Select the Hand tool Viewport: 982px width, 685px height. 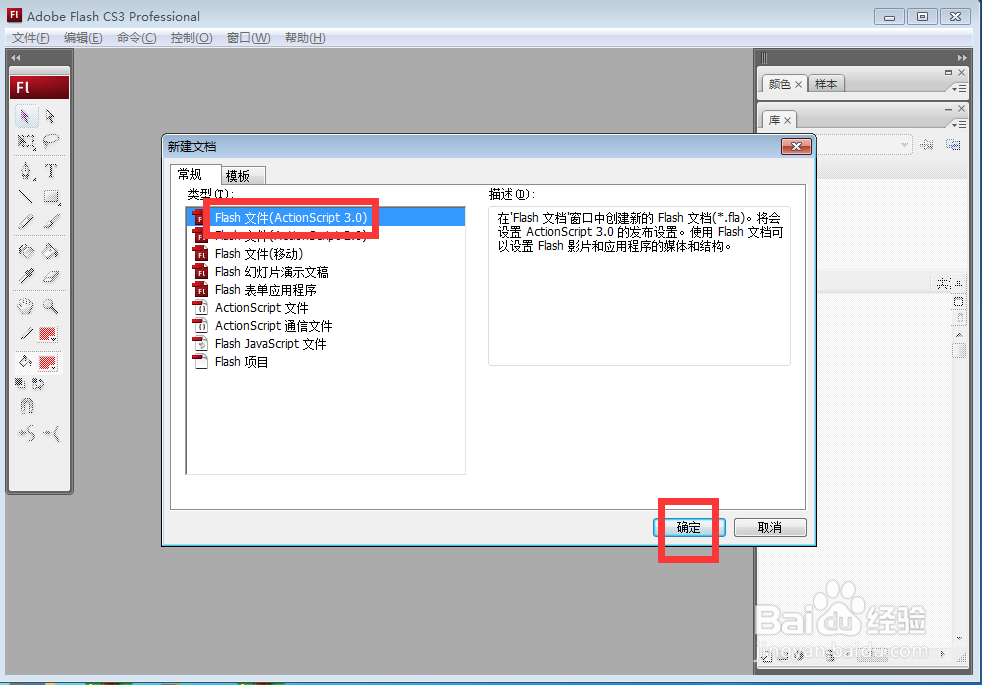coord(26,306)
